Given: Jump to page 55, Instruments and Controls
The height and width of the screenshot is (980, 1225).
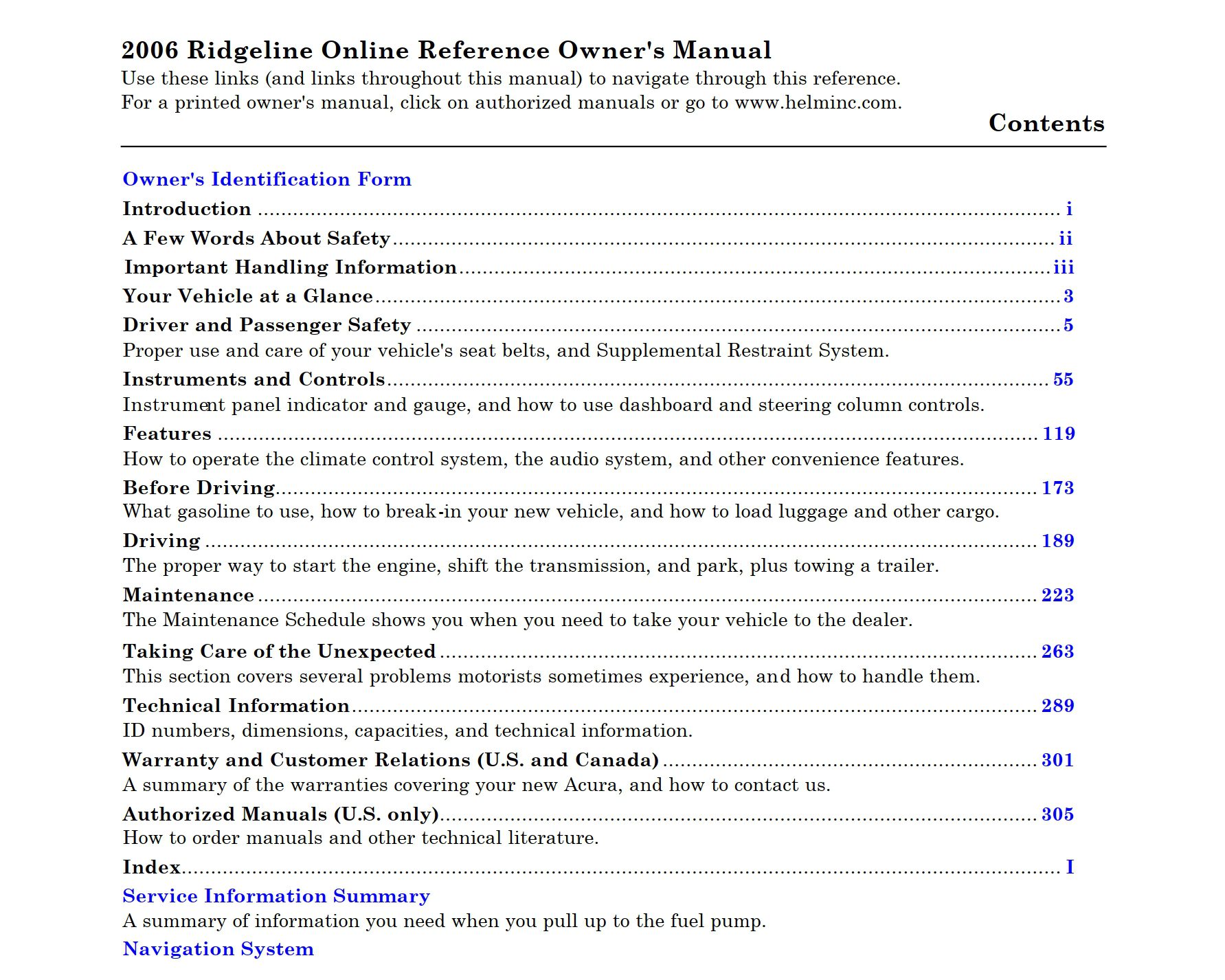Looking at the screenshot, I should [1063, 379].
